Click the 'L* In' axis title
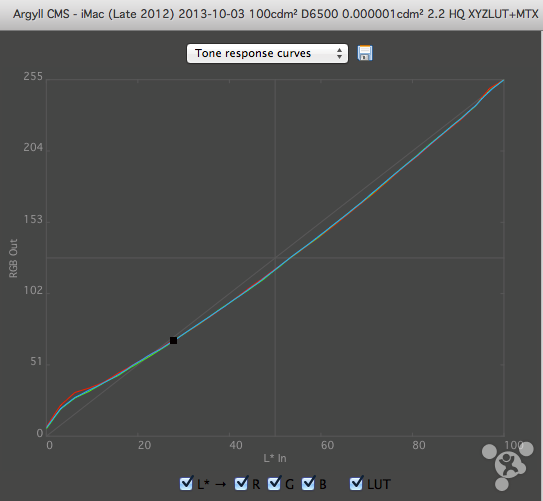543x501 pixels. point(275,458)
